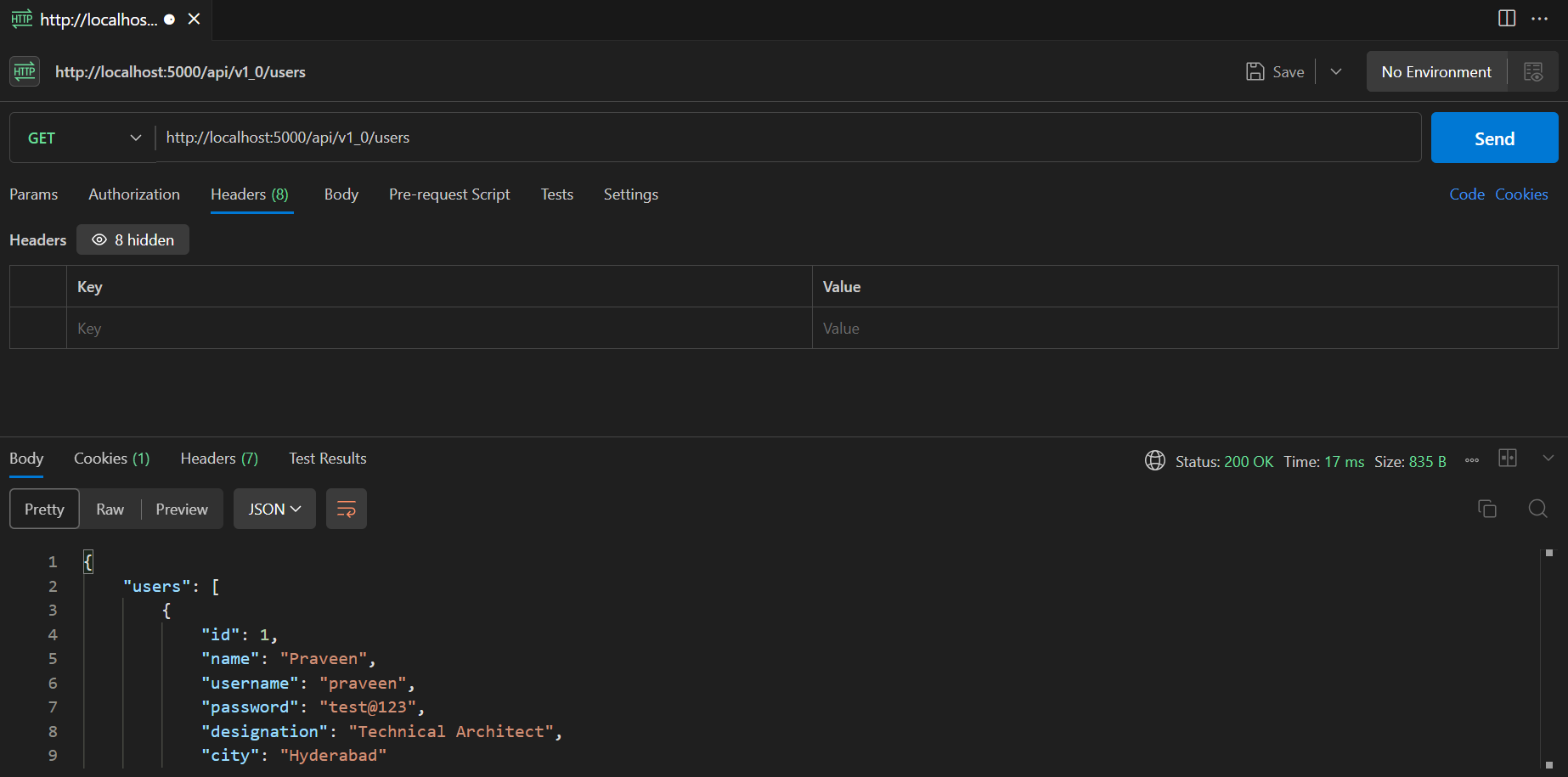Open the request Settings tab
Screen dimensions: 1568x777
(631, 194)
